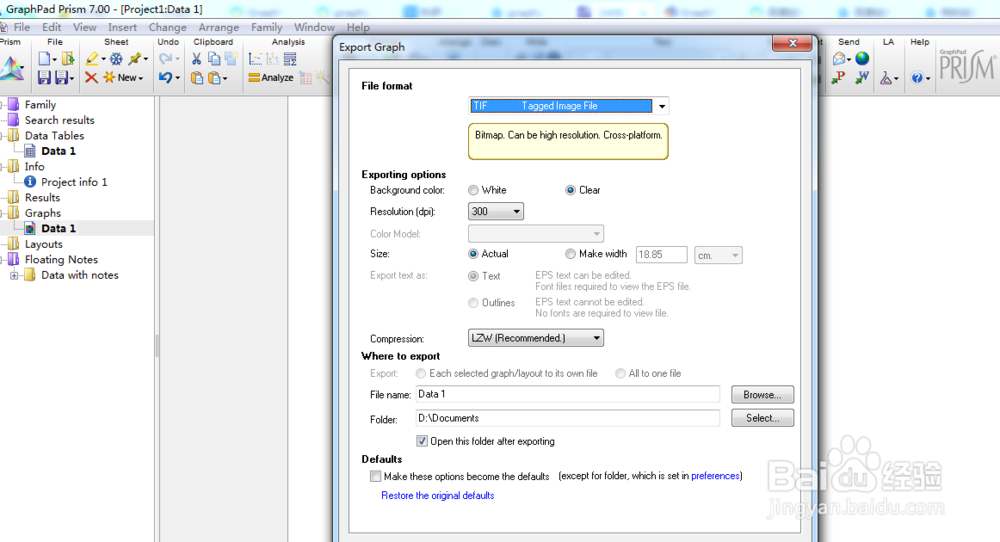This screenshot has width=1000, height=542.
Task: Click the blue Undo arrow icon
Action: pos(165,77)
